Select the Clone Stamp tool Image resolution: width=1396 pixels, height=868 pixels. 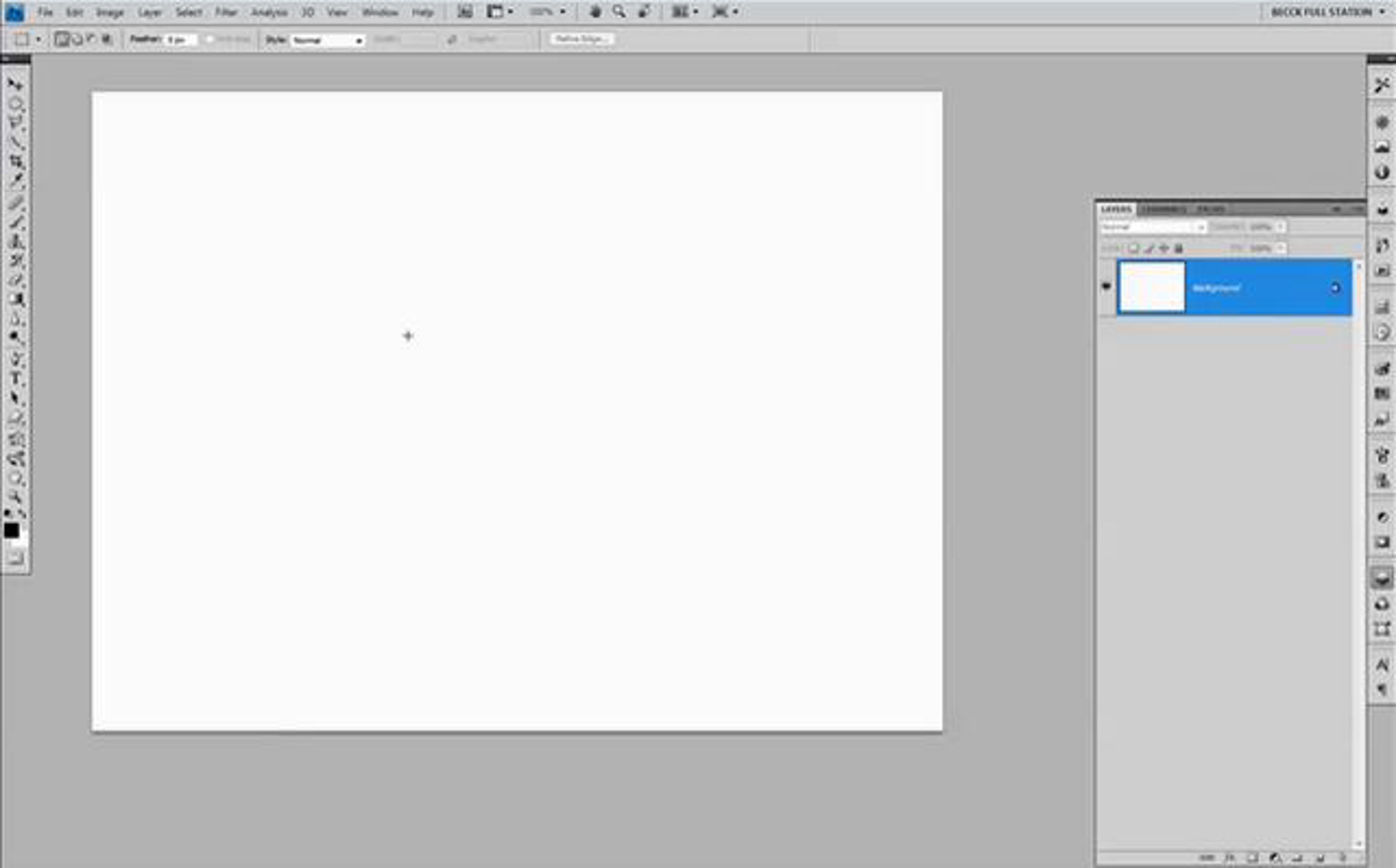(16, 241)
